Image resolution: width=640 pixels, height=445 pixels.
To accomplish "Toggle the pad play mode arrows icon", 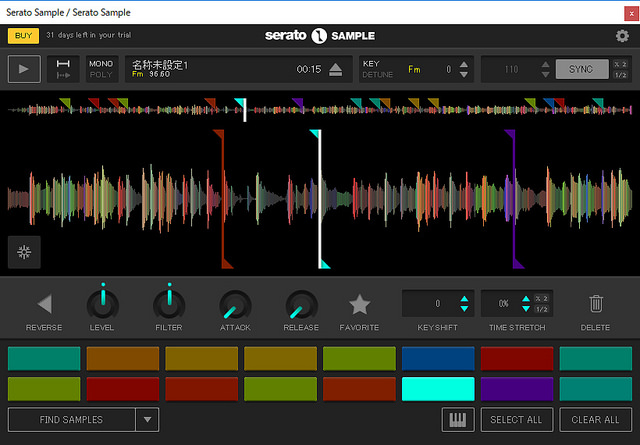I will coord(63,69).
